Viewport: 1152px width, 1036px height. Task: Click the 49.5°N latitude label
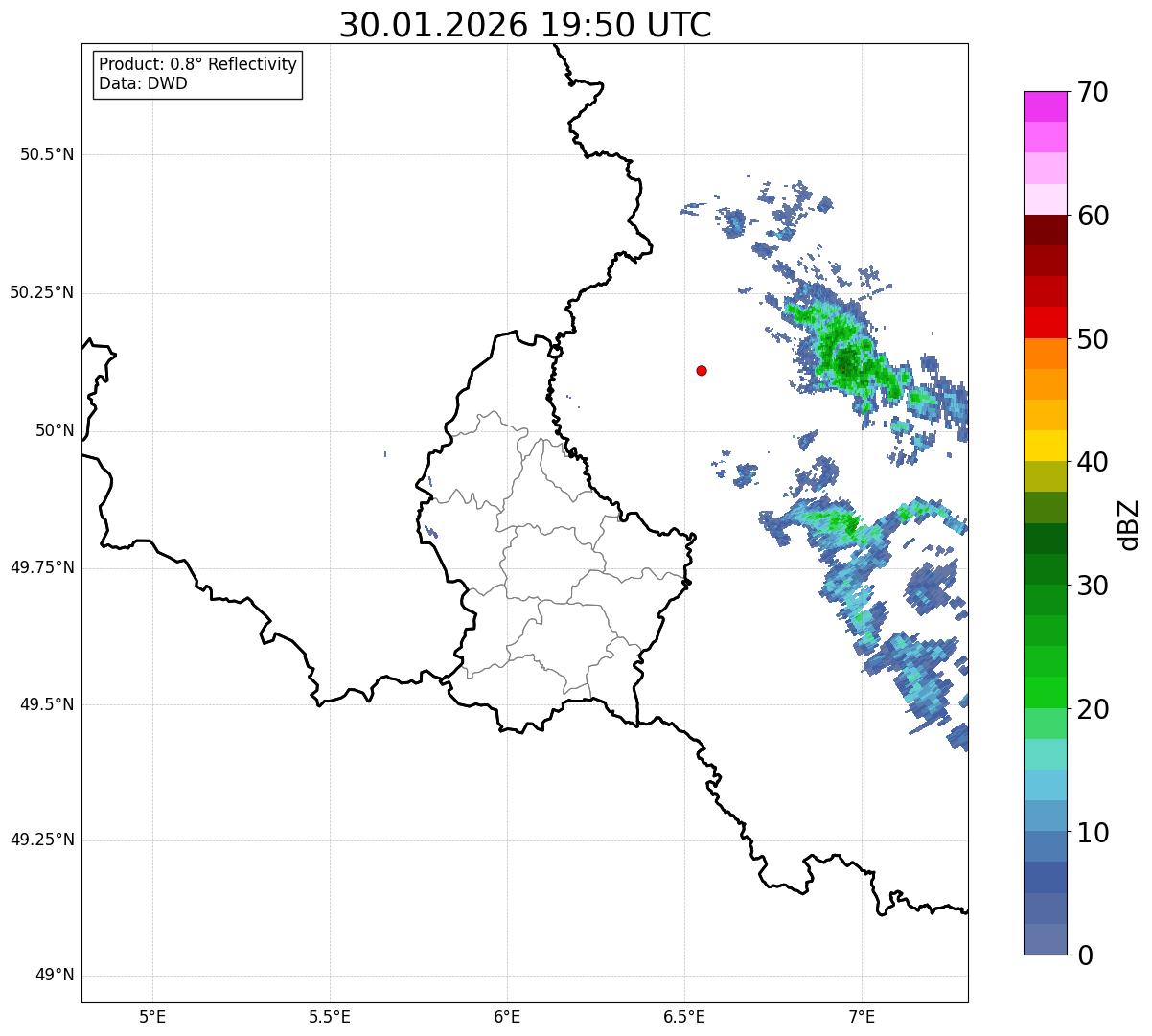pyautogui.click(x=47, y=704)
